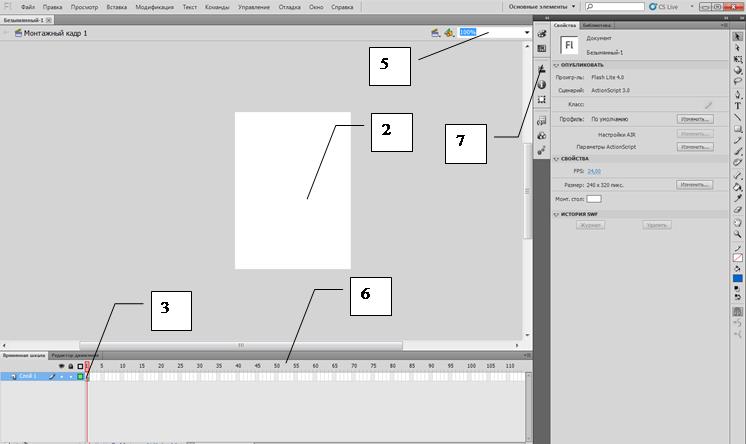Collapse the ОПУБЛИКОВАТЬ section

click(556, 65)
